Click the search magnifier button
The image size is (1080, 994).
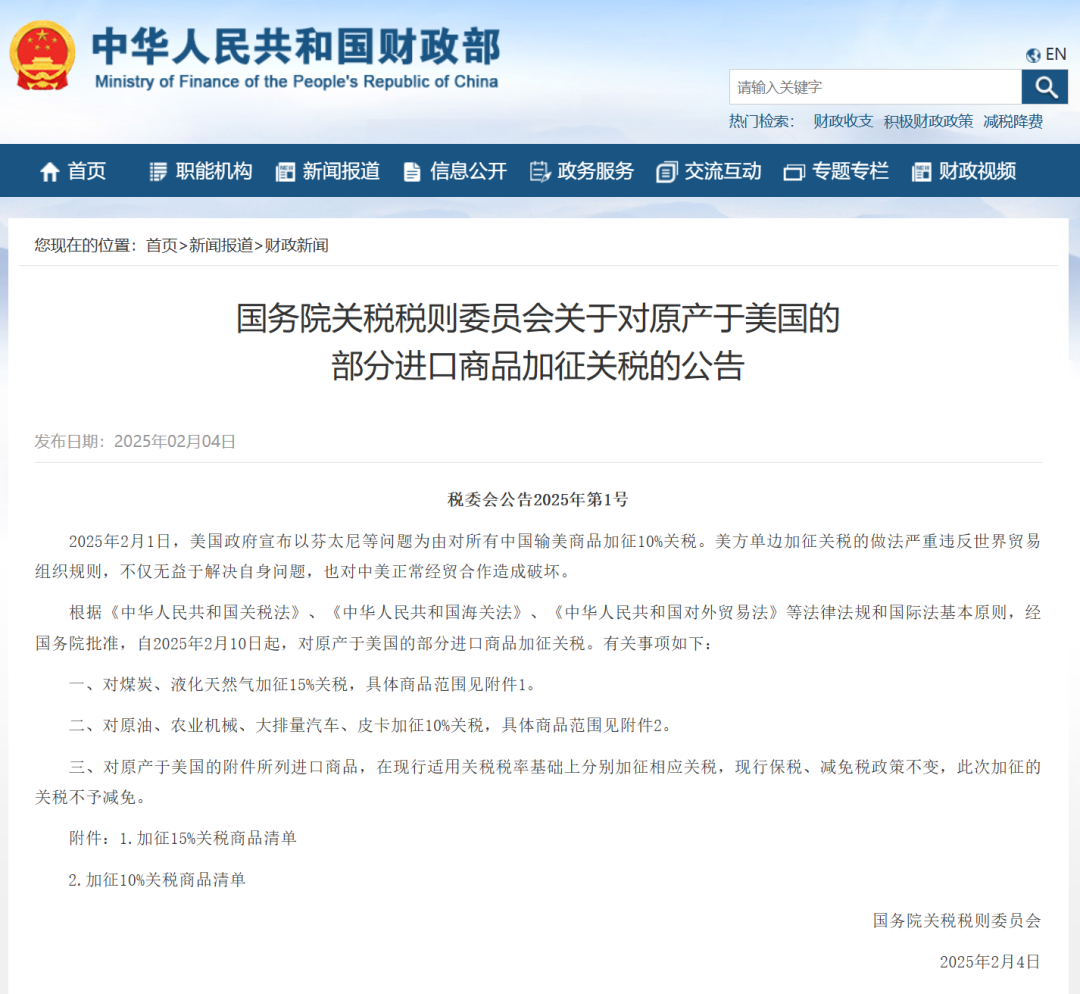pos(1045,87)
